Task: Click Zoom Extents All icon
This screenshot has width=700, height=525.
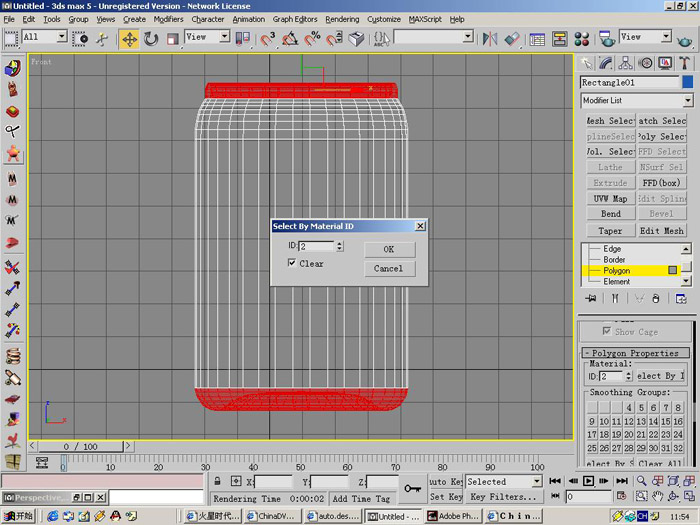Action: pyautogui.click(x=689, y=481)
